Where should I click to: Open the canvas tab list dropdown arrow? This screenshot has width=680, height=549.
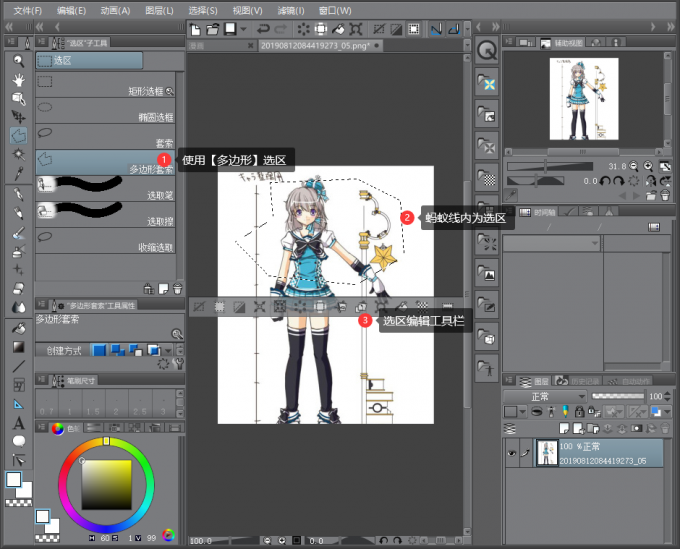(467, 45)
